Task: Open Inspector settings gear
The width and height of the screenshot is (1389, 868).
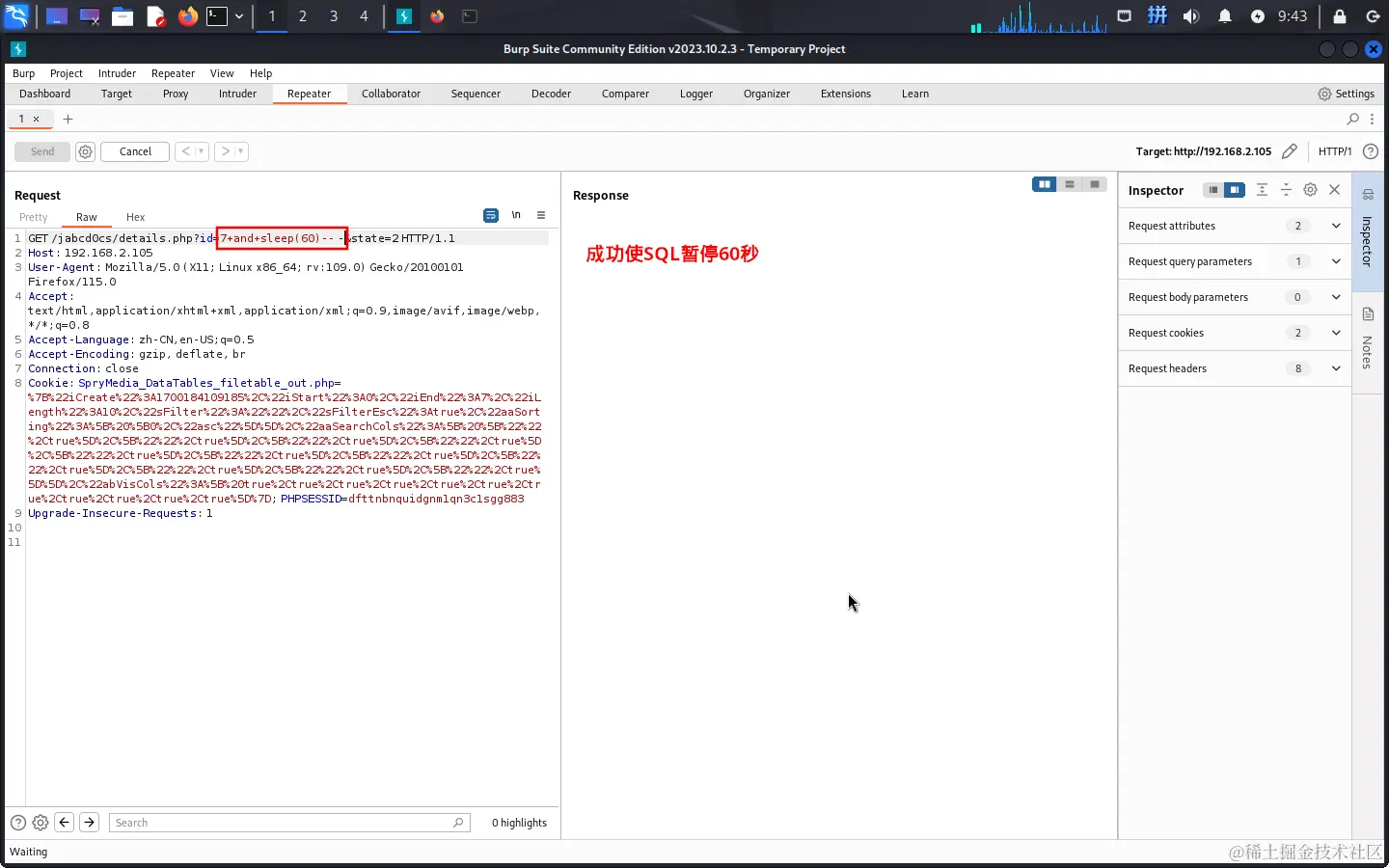Action: (1310, 190)
